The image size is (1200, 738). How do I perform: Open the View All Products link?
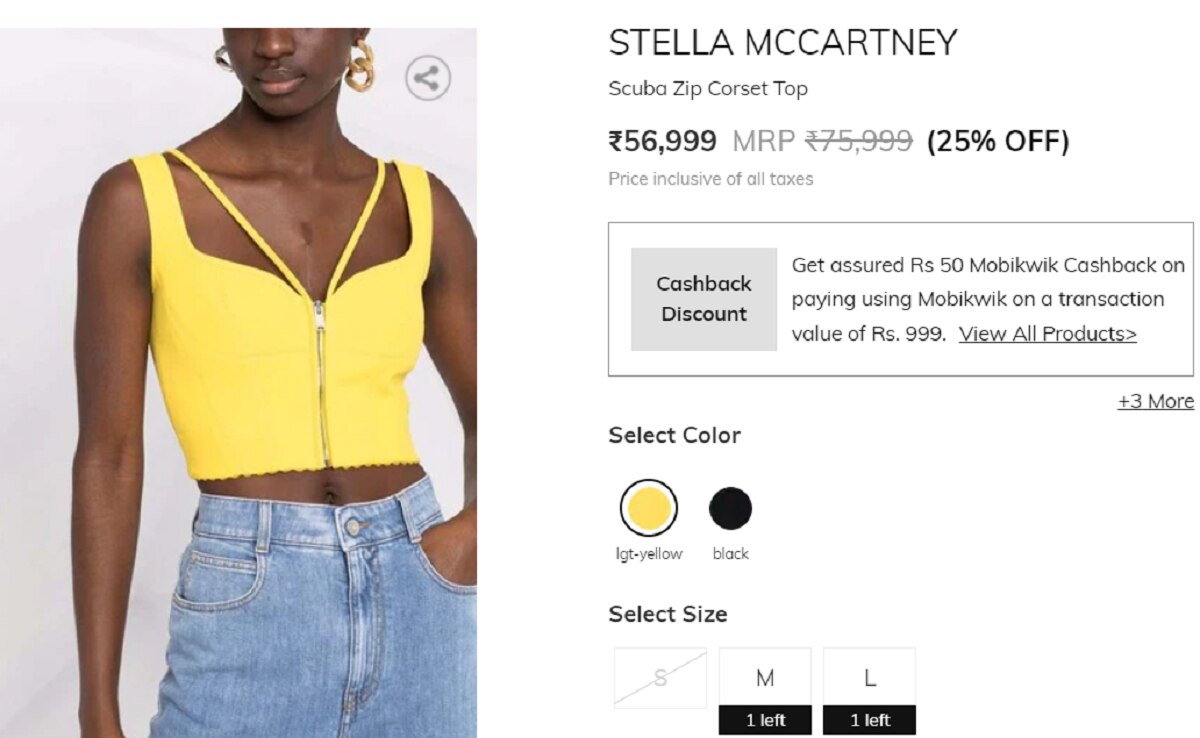1047,334
